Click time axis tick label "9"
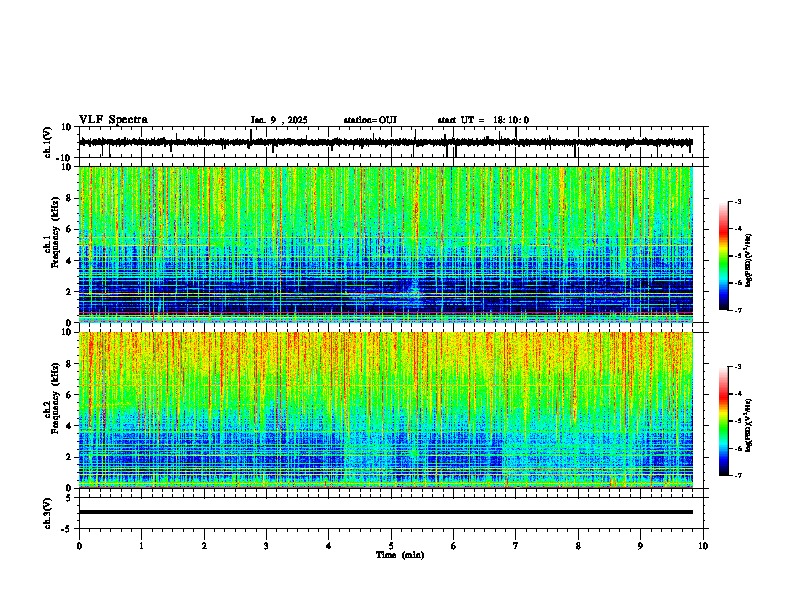Viewport: 792px width, 612px height. click(x=640, y=546)
